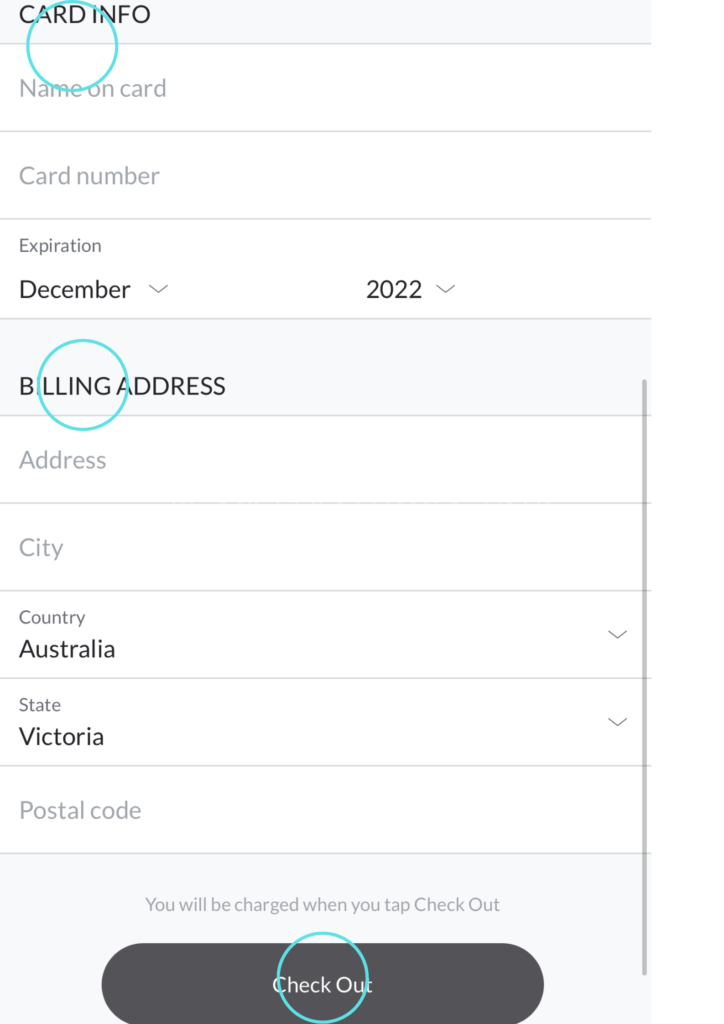
Task: Select the City input field
Action: [x=300, y=547]
